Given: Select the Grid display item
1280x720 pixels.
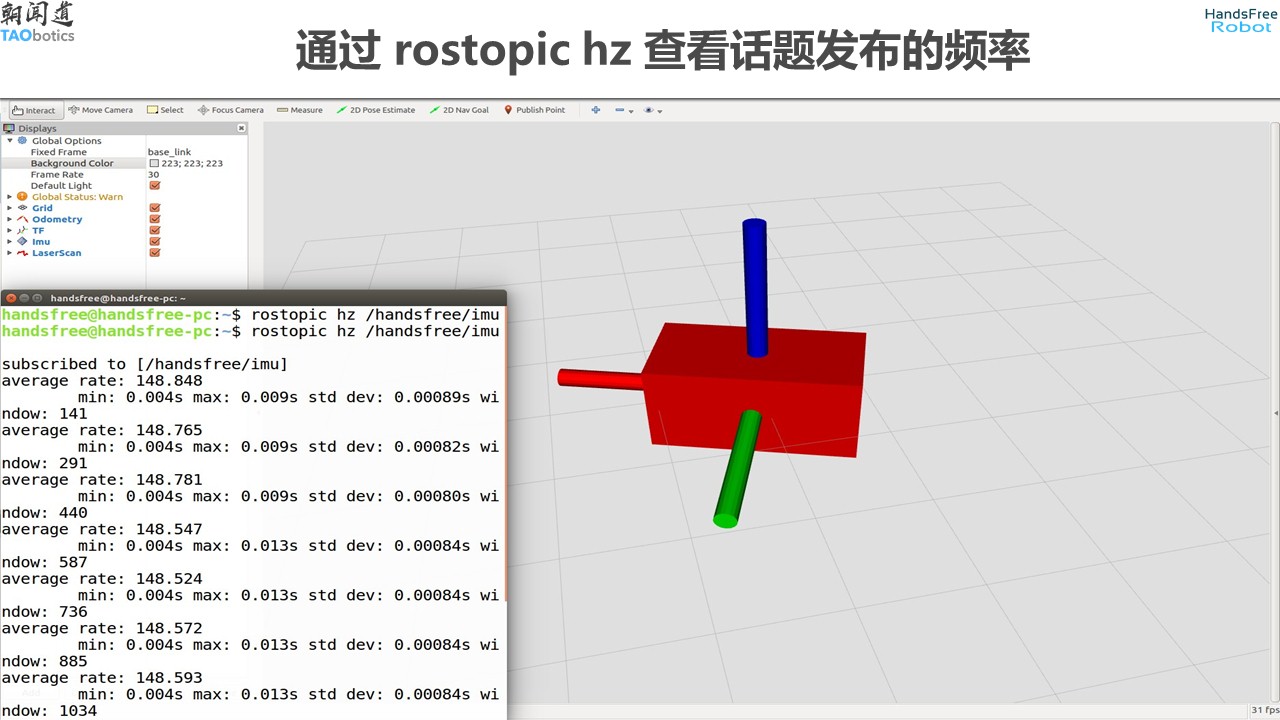Looking at the screenshot, I should coord(42,208).
